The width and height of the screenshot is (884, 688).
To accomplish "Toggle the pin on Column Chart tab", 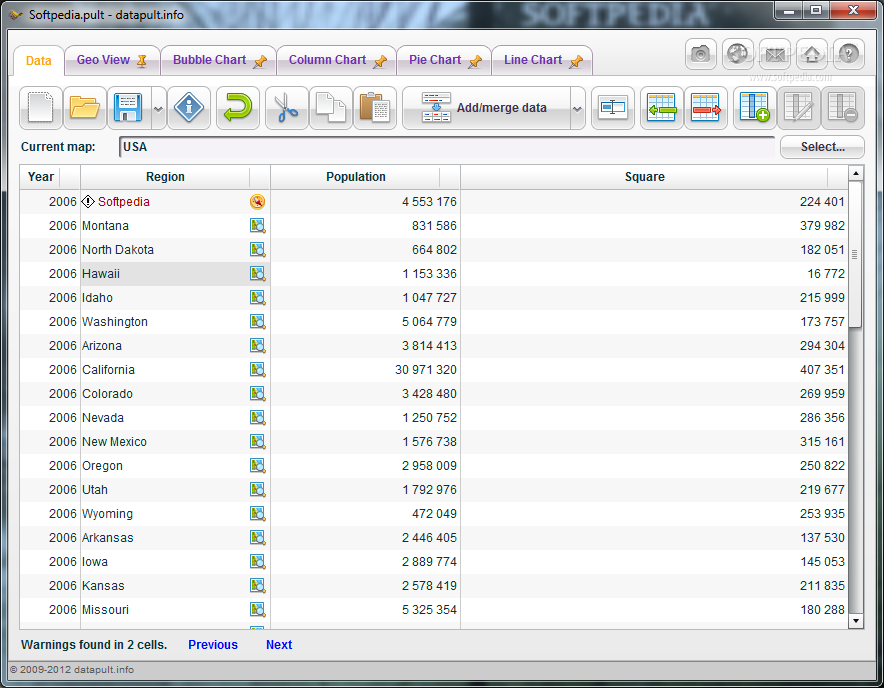I will [x=381, y=61].
